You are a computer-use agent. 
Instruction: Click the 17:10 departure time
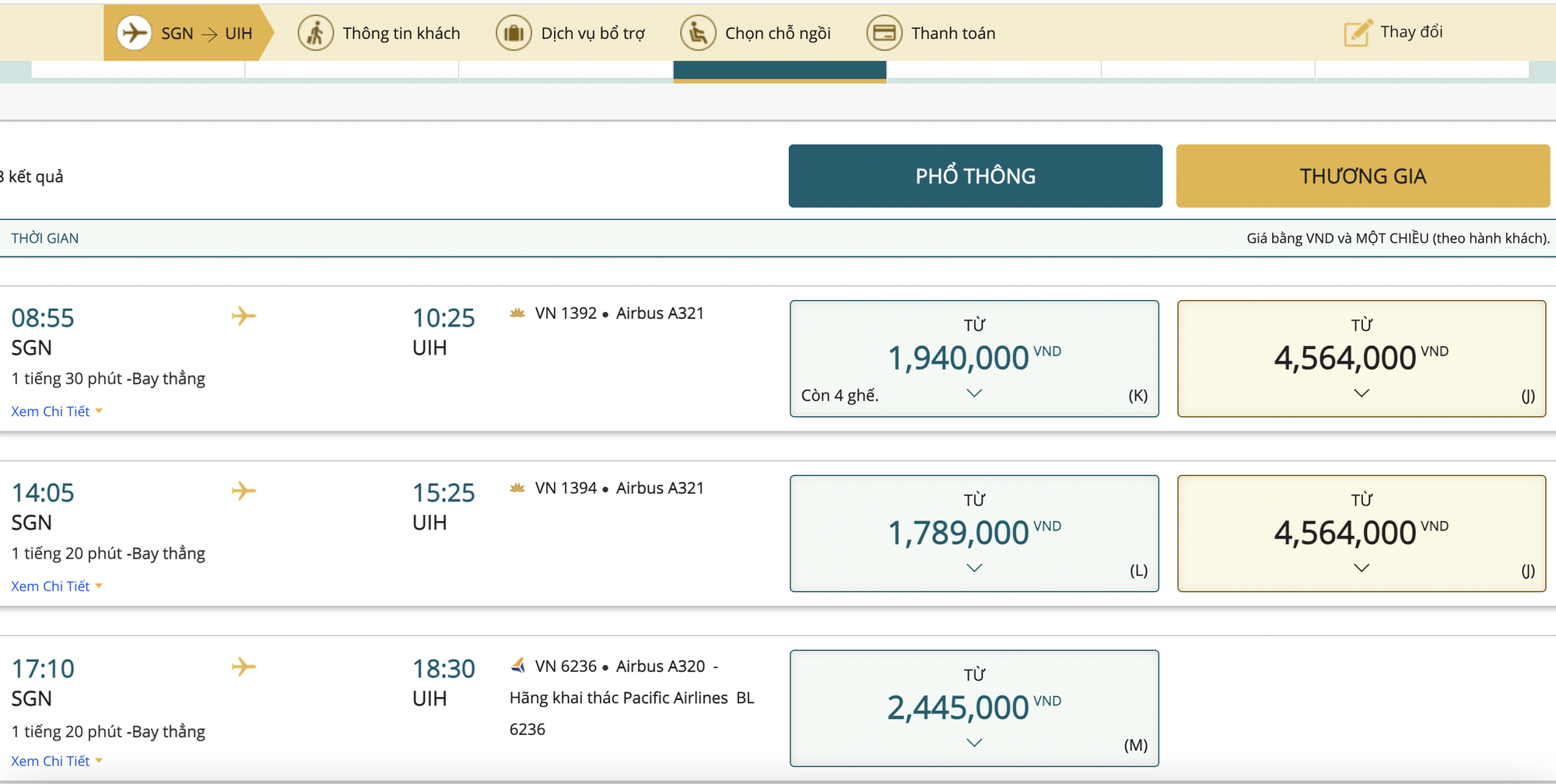tap(43, 668)
